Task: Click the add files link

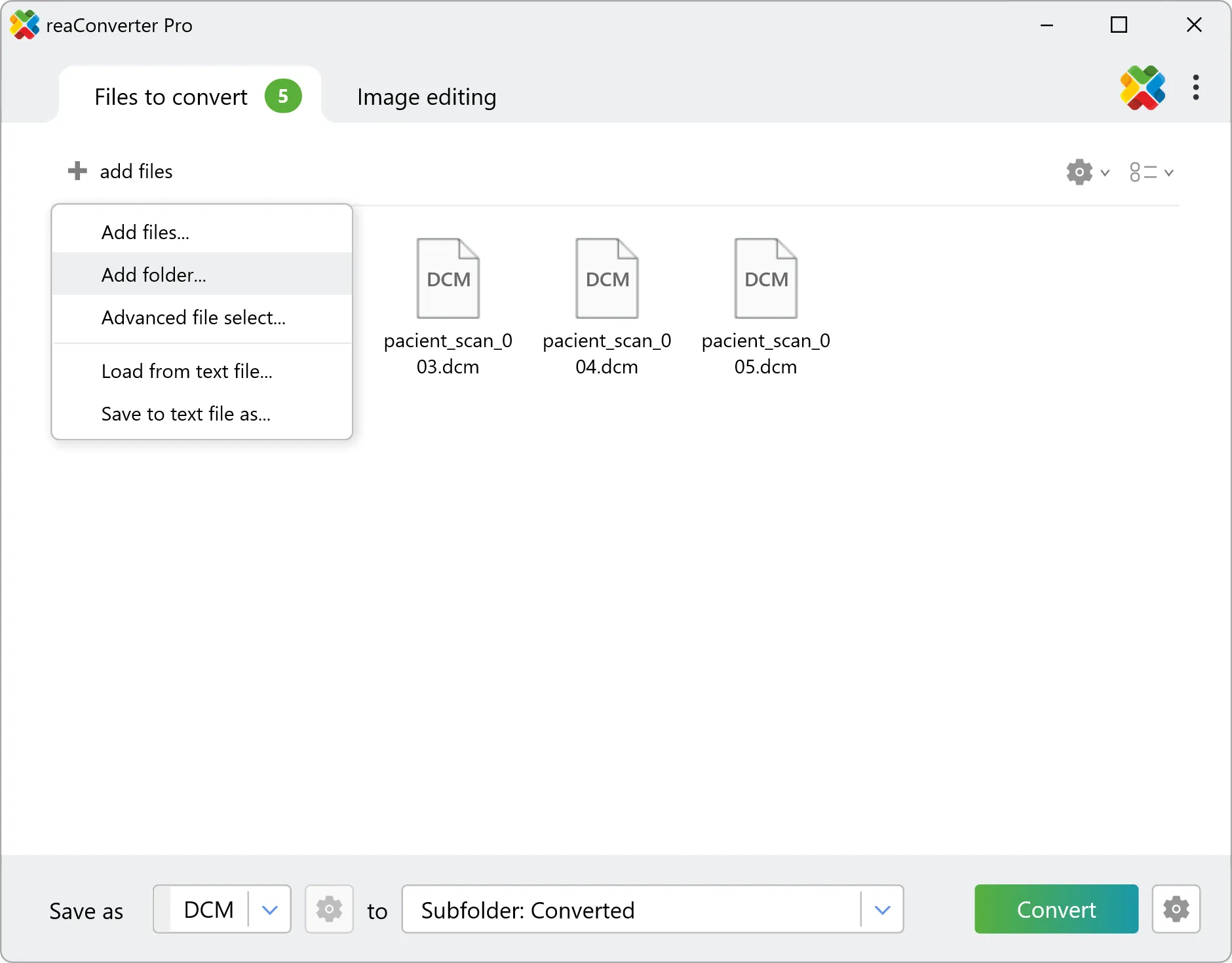Action: (136, 170)
